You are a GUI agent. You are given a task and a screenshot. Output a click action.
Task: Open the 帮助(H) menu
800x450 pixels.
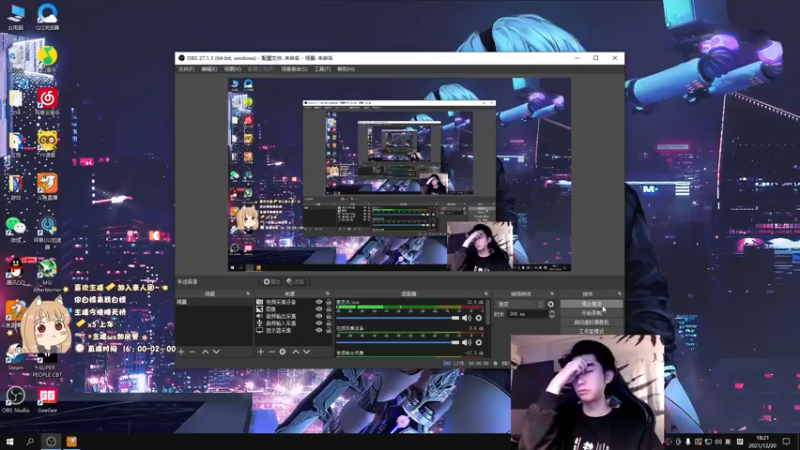pyautogui.click(x=345, y=69)
